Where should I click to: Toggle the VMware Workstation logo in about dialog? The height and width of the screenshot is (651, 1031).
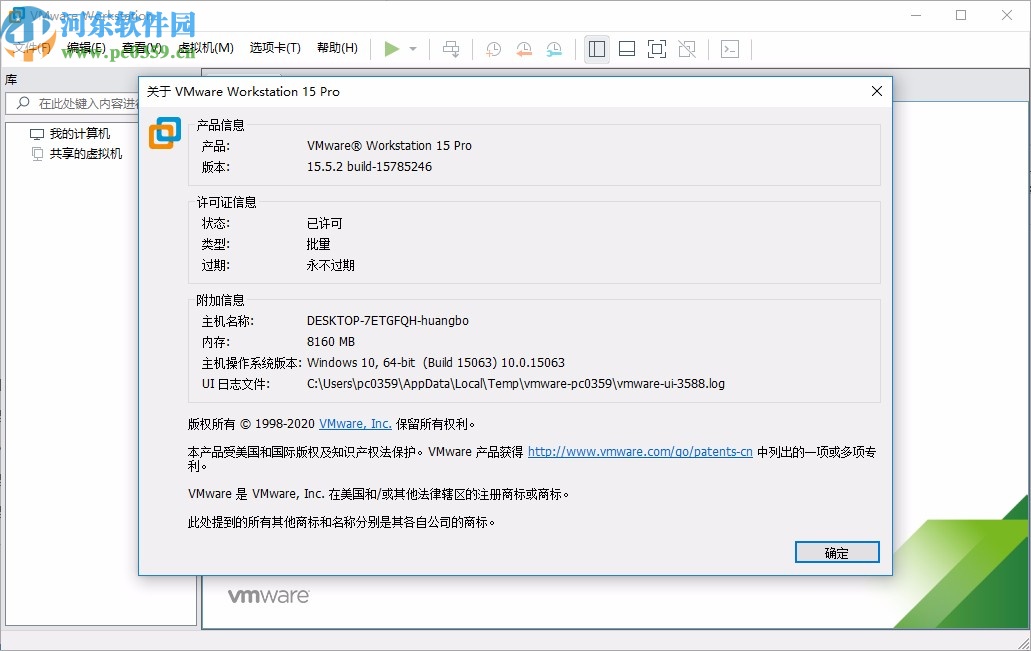click(x=165, y=131)
